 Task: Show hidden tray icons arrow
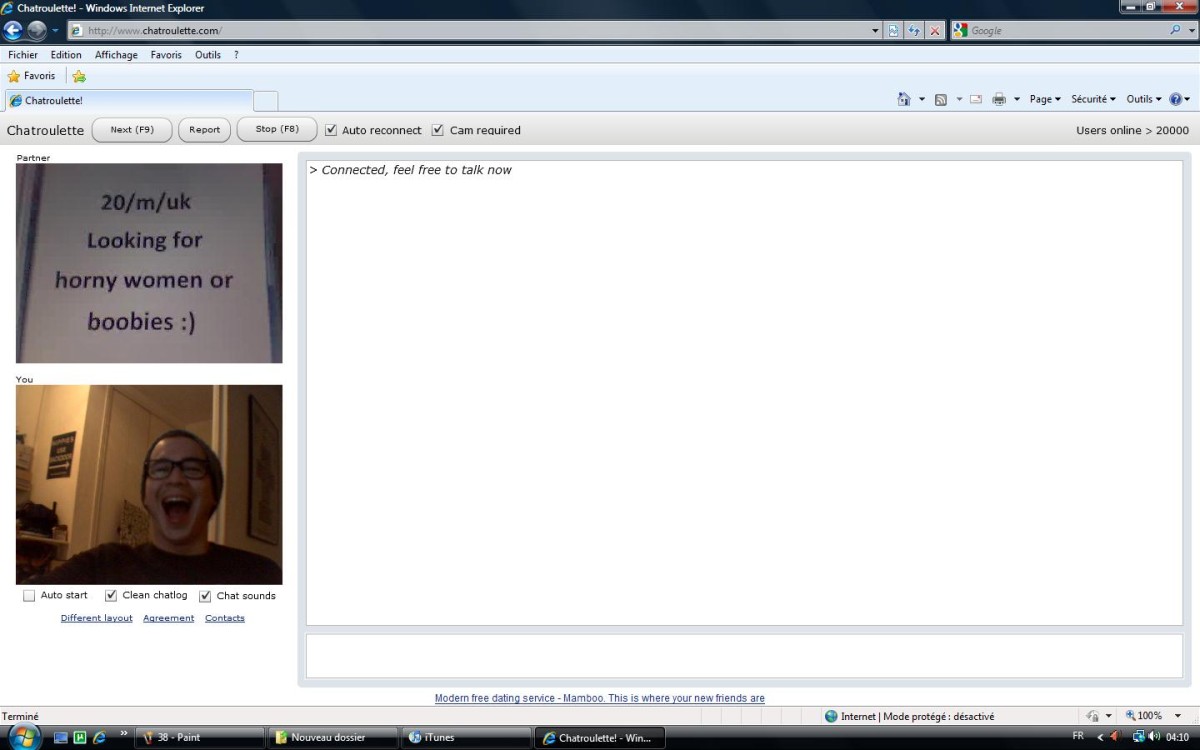(1101, 737)
